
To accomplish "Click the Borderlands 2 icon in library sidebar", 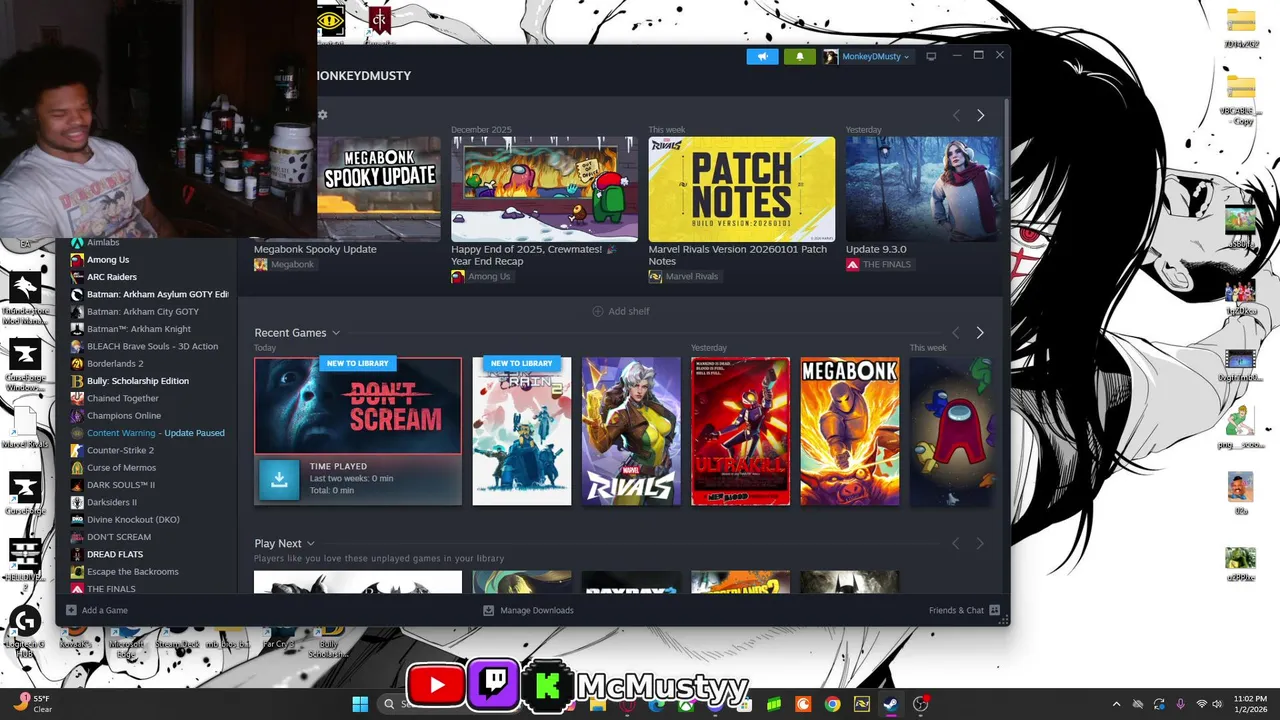I will click(x=77, y=364).
